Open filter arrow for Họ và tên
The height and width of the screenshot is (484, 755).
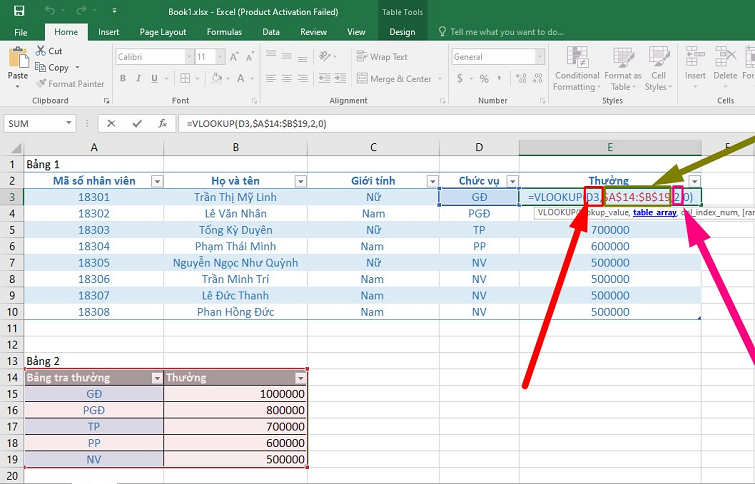coord(300,182)
